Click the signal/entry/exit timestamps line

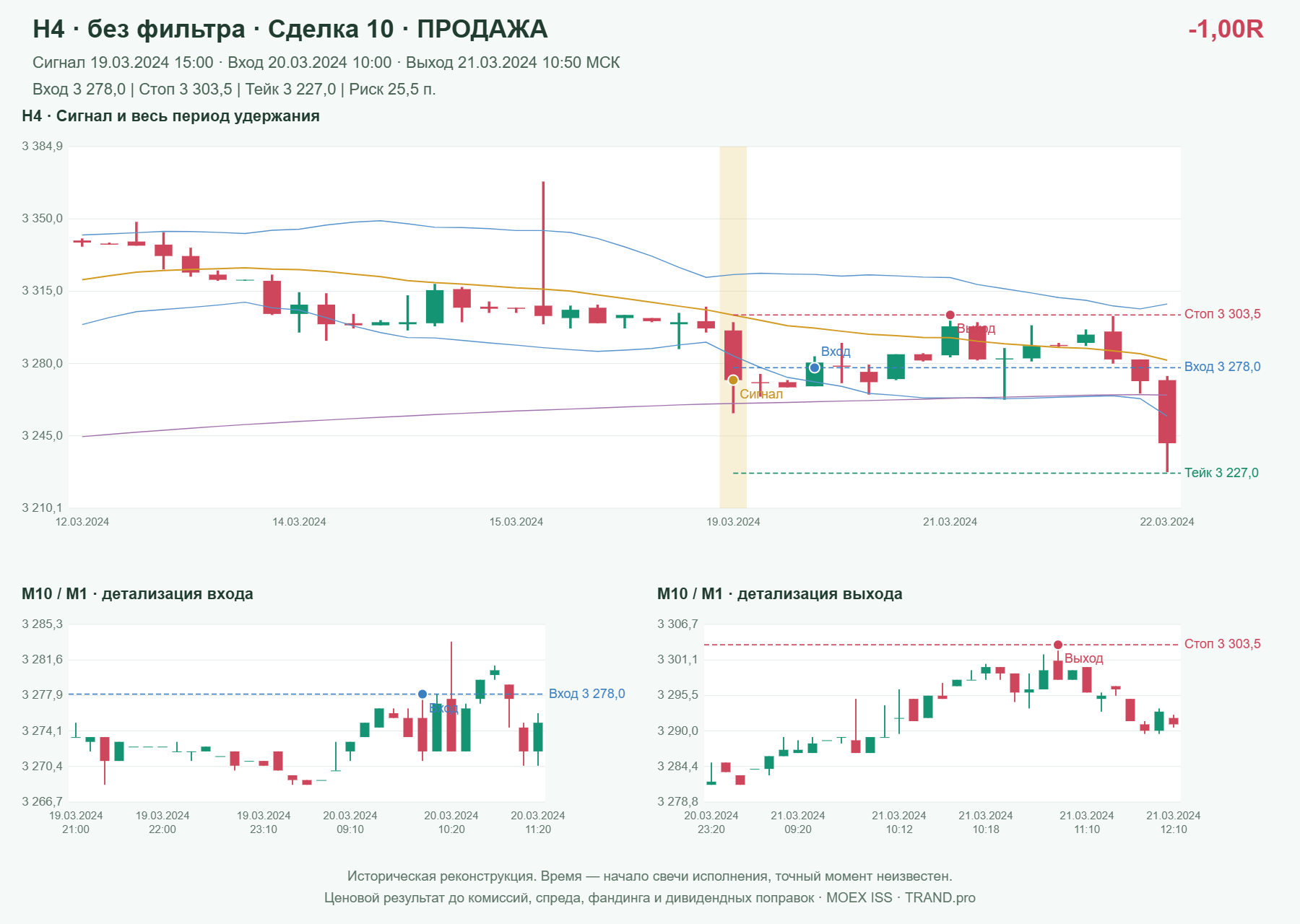pyautogui.click(x=326, y=63)
